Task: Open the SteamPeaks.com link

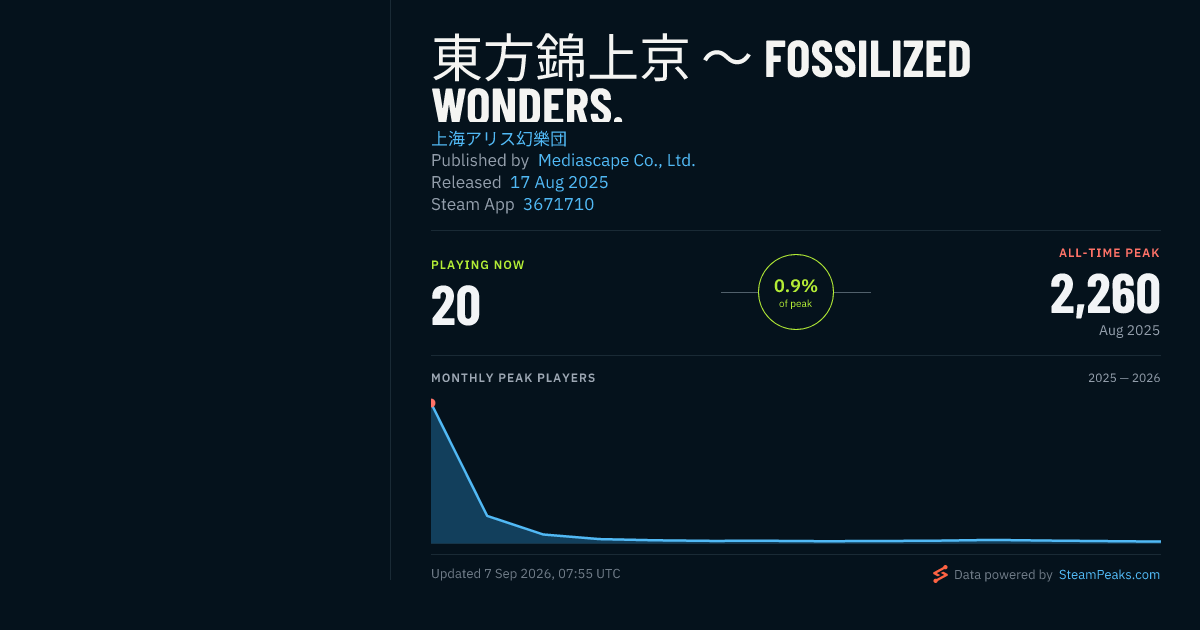Action: point(1109,575)
